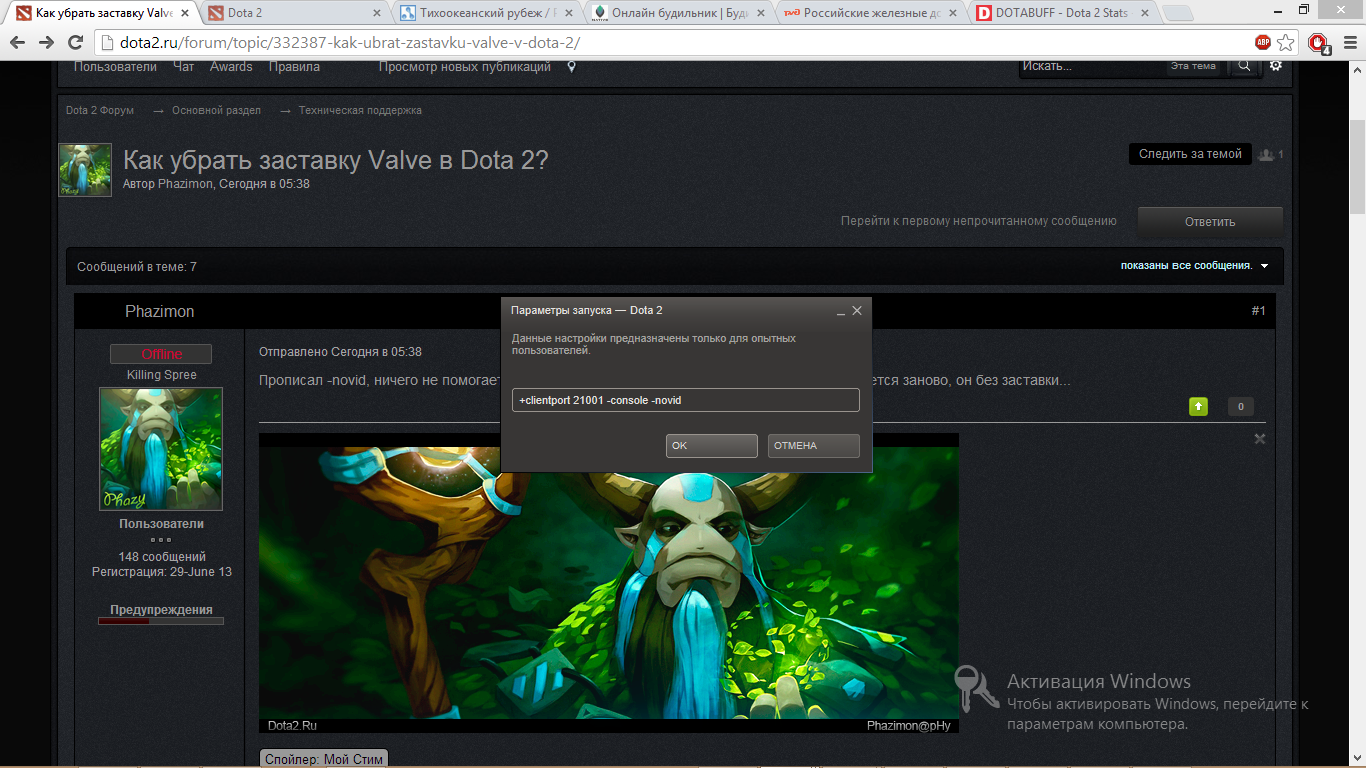Click the Основной раздел breadcrumb
The height and width of the screenshot is (768, 1366).
click(x=216, y=110)
